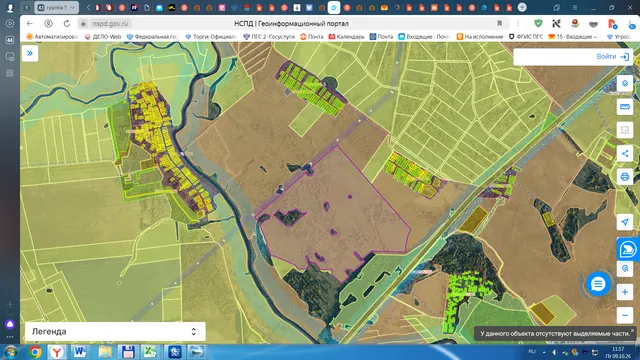Switch RU keyboard language indicator
This screenshot has width=640, height=360.
click(532, 351)
